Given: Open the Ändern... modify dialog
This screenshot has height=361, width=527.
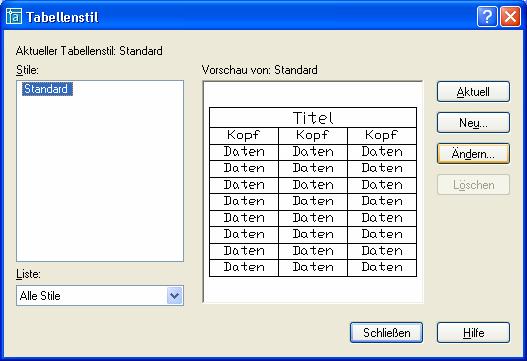Looking at the screenshot, I should (473, 154).
